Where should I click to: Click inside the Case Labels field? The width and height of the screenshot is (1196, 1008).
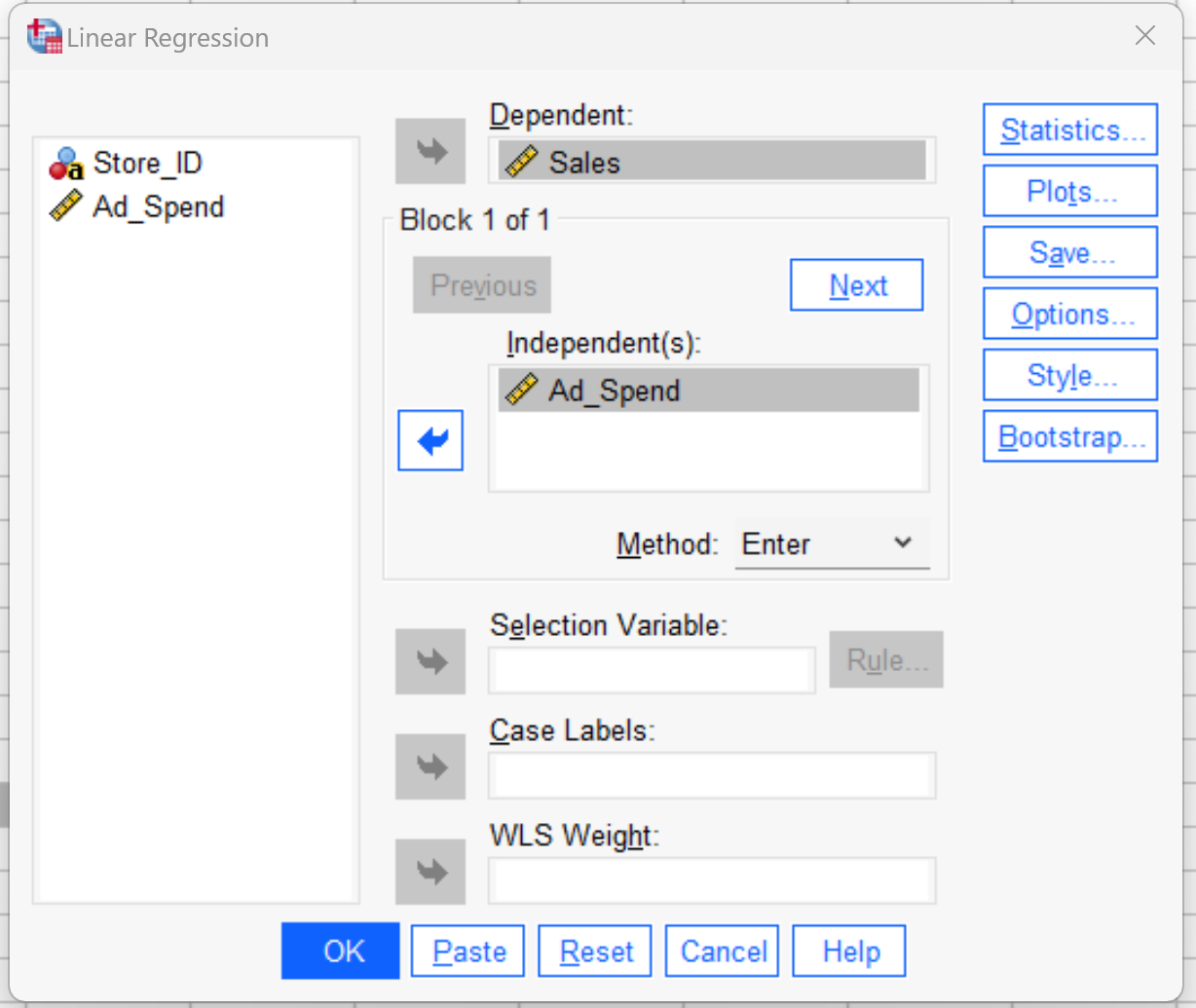click(711, 774)
